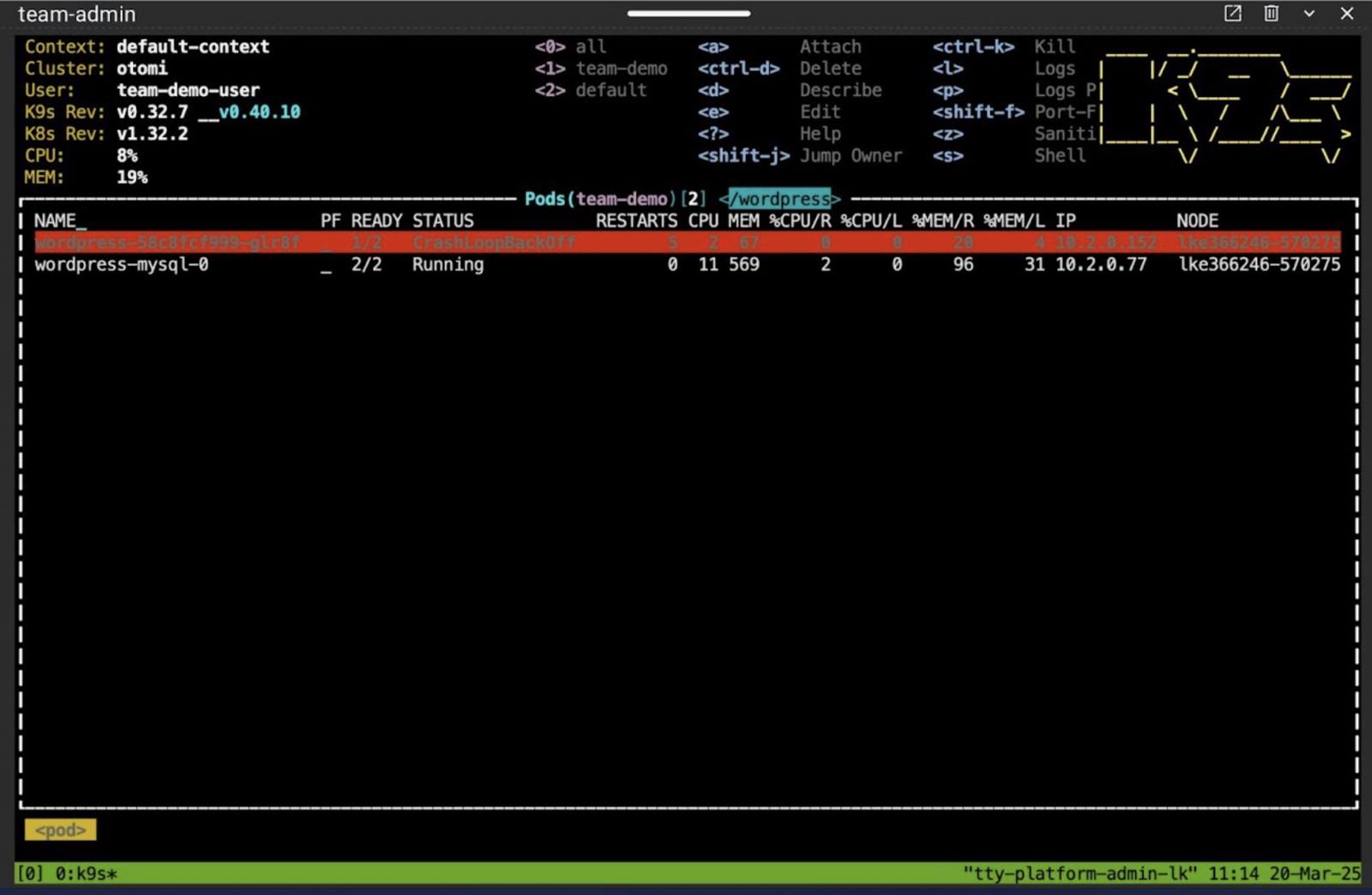
Task: Click the NODE column header
Action: pyautogui.click(x=1196, y=221)
